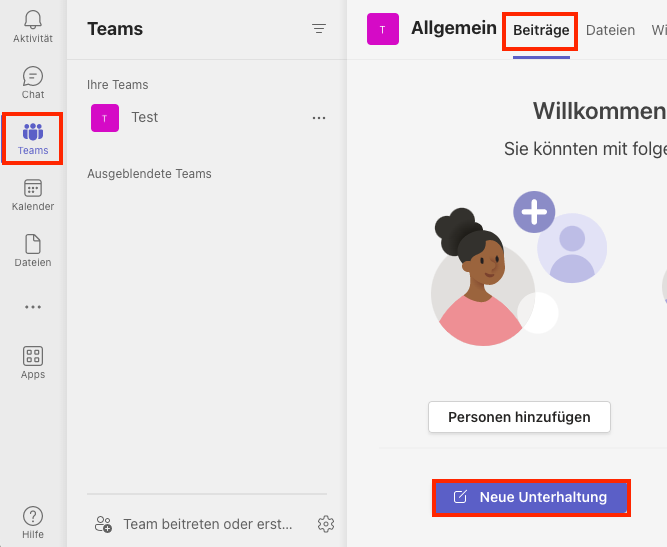Switch to the Beiträge tab
Image resolution: width=667 pixels, height=547 pixels.
[x=541, y=31]
